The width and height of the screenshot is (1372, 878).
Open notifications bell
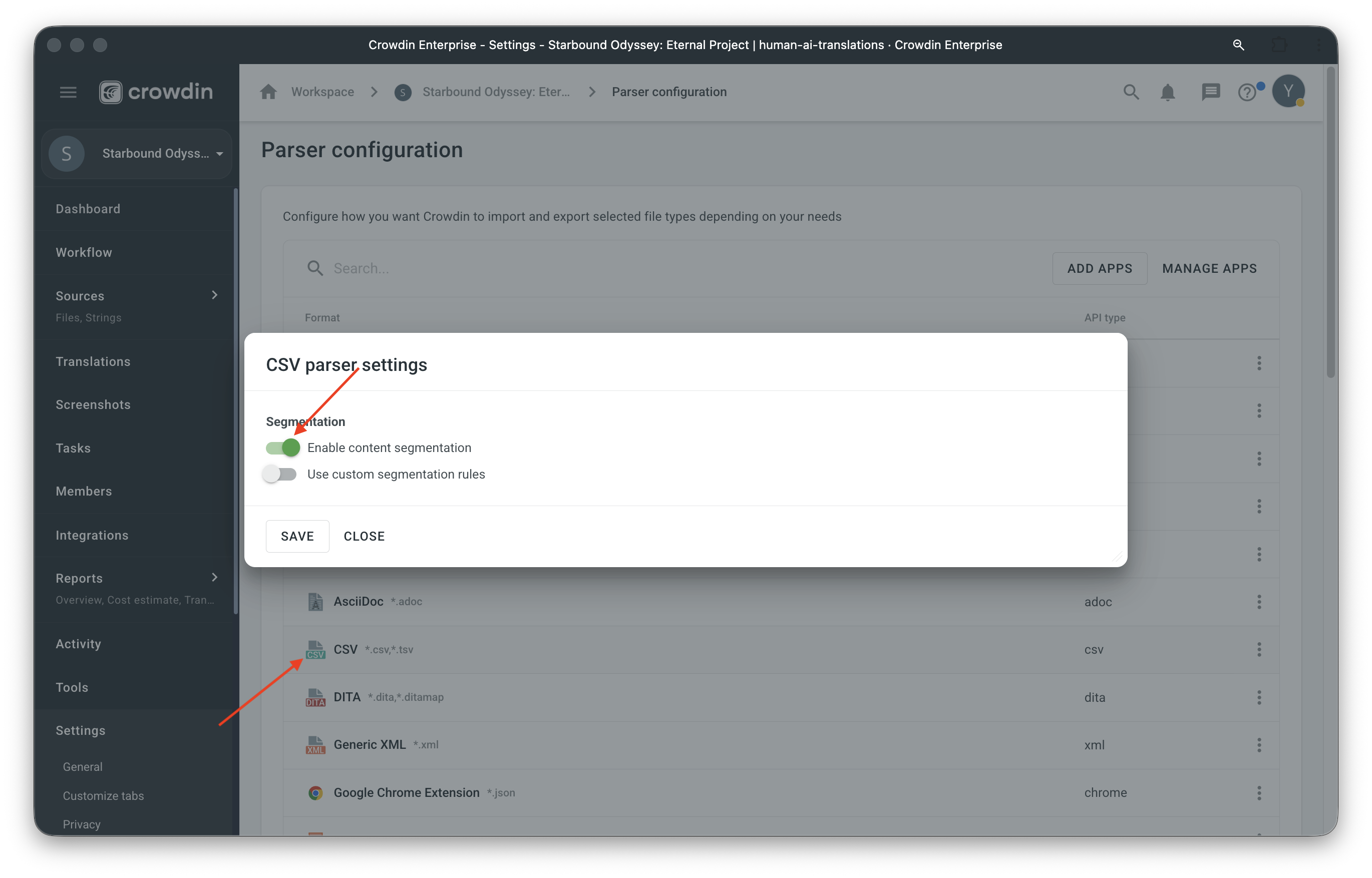point(1167,92)
